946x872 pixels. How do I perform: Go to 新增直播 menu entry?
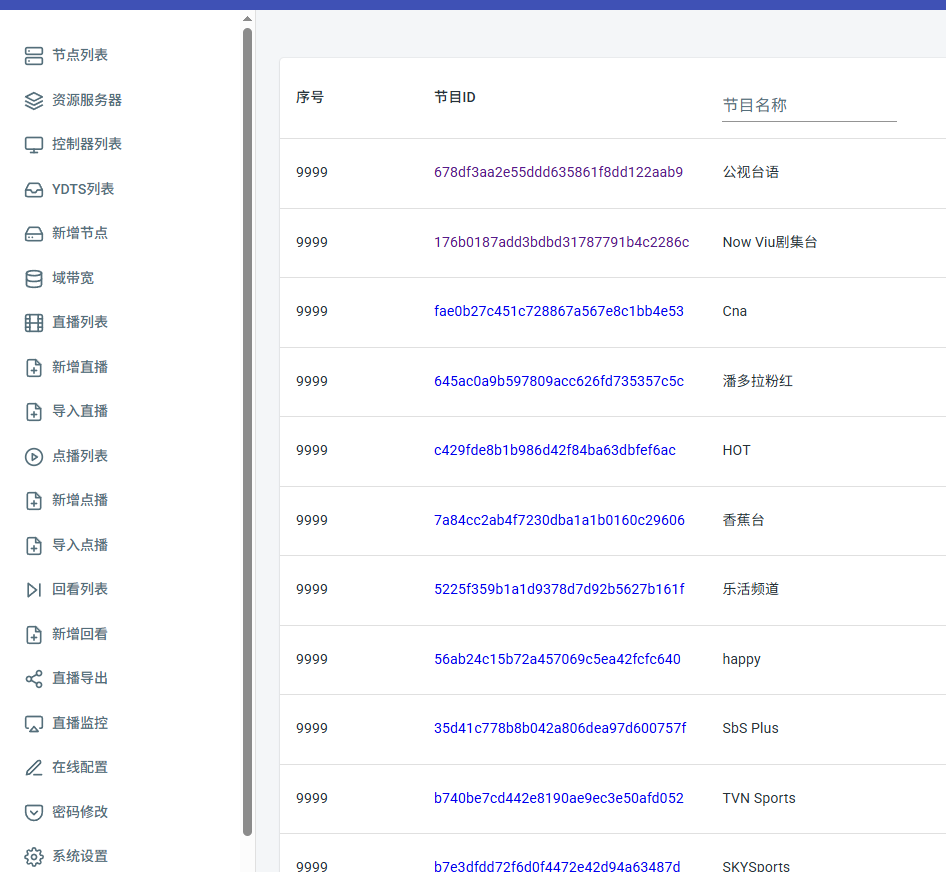(x=80, y=367)
